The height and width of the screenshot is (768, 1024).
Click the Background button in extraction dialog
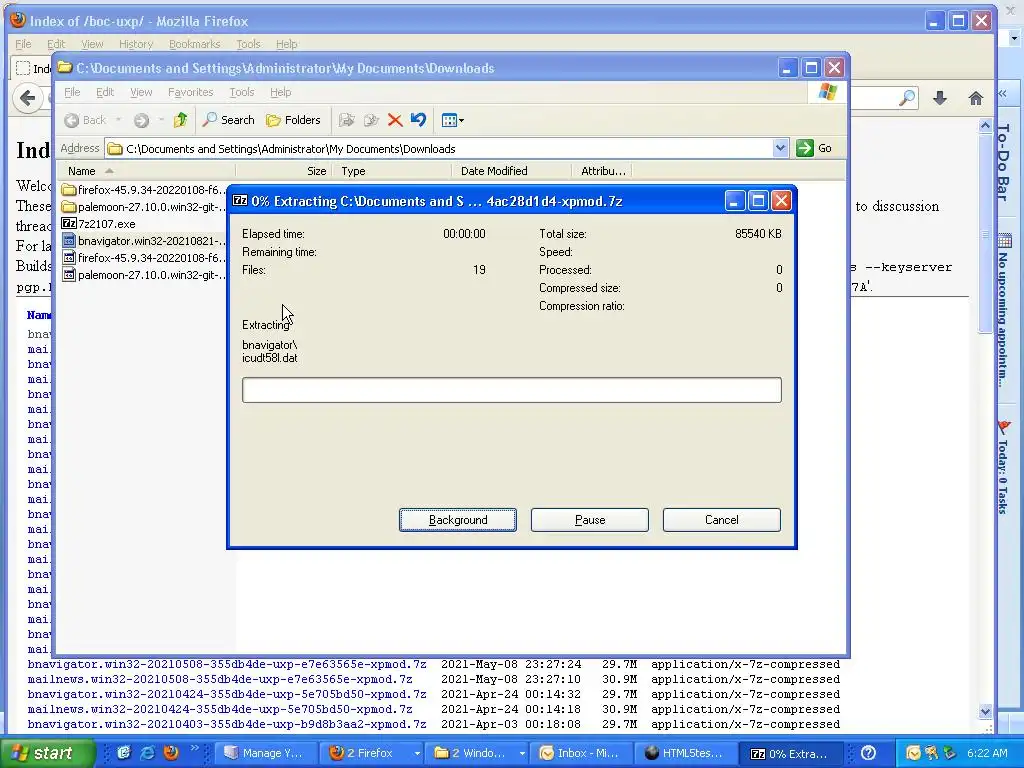point(457,520)
